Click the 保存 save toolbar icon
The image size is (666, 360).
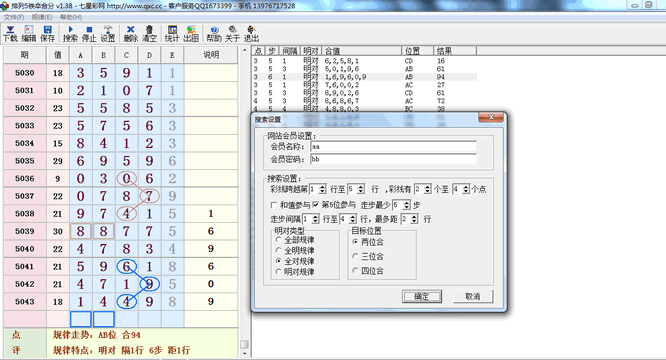[48, 34]
